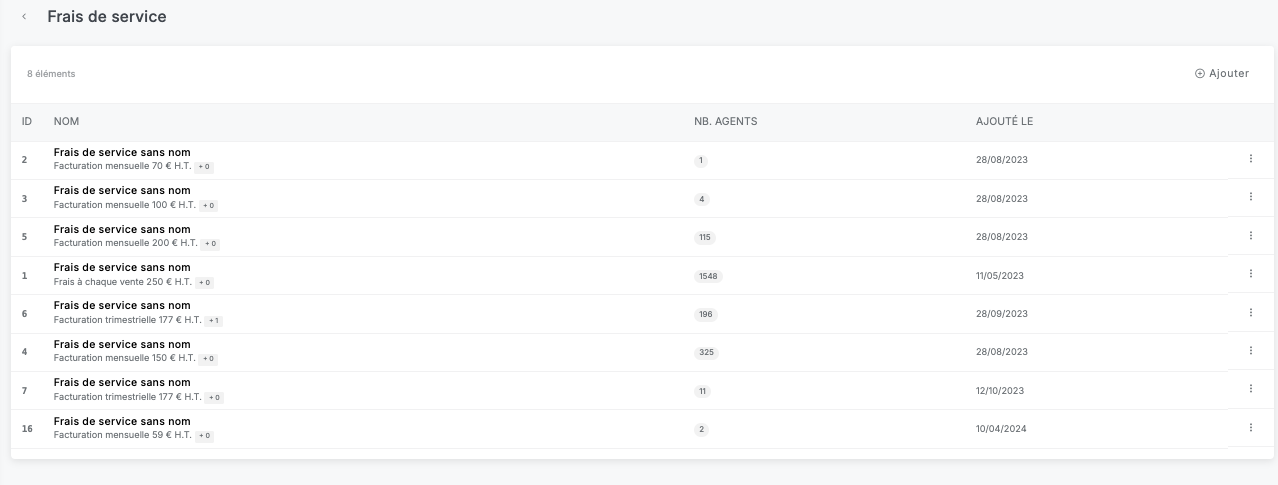The image size is (1278, 485).
Task: Open the three-dot menu for row ID 7
Action: (1250, 388)
